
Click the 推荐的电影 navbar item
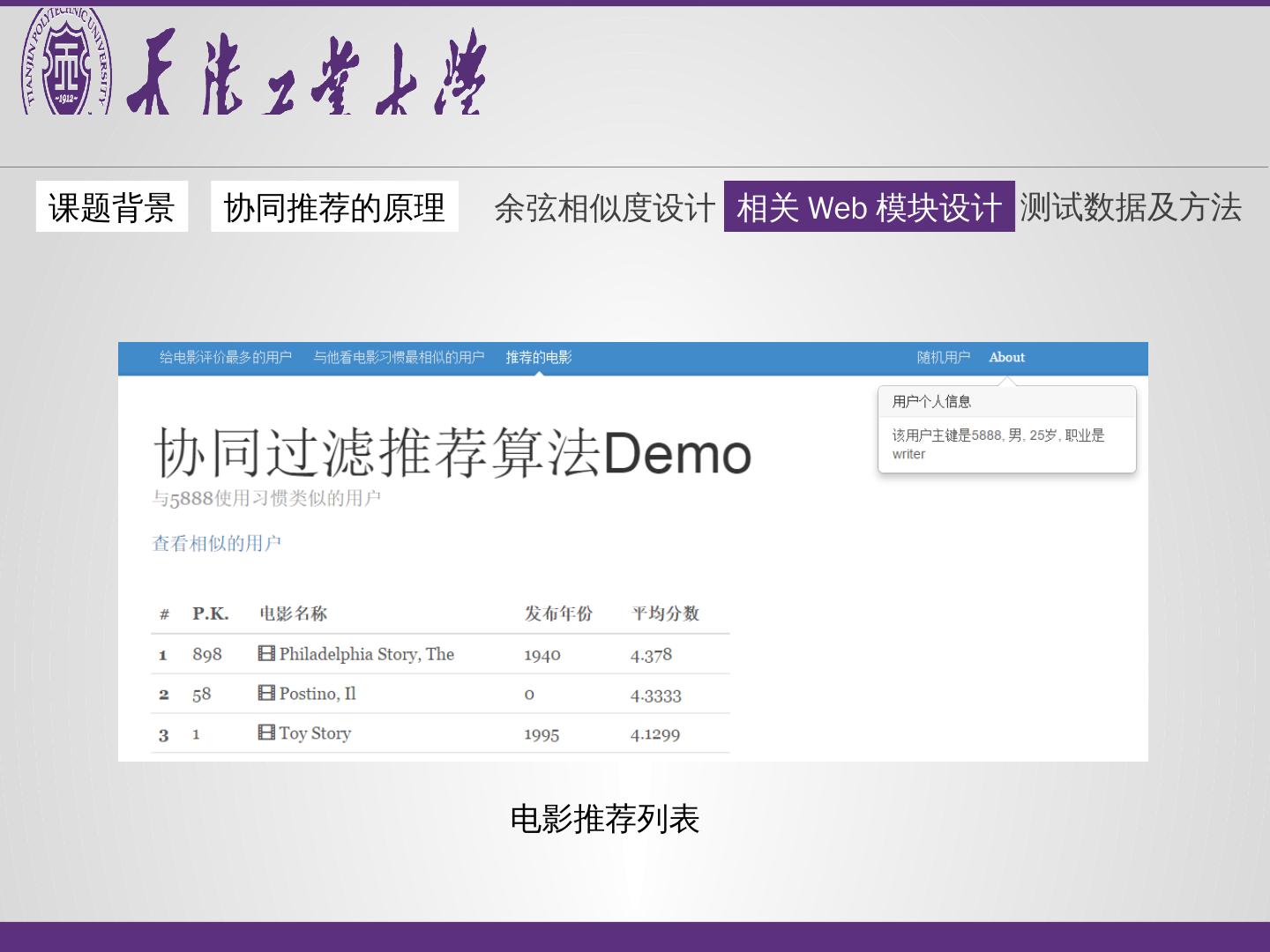tap(539, 357)
